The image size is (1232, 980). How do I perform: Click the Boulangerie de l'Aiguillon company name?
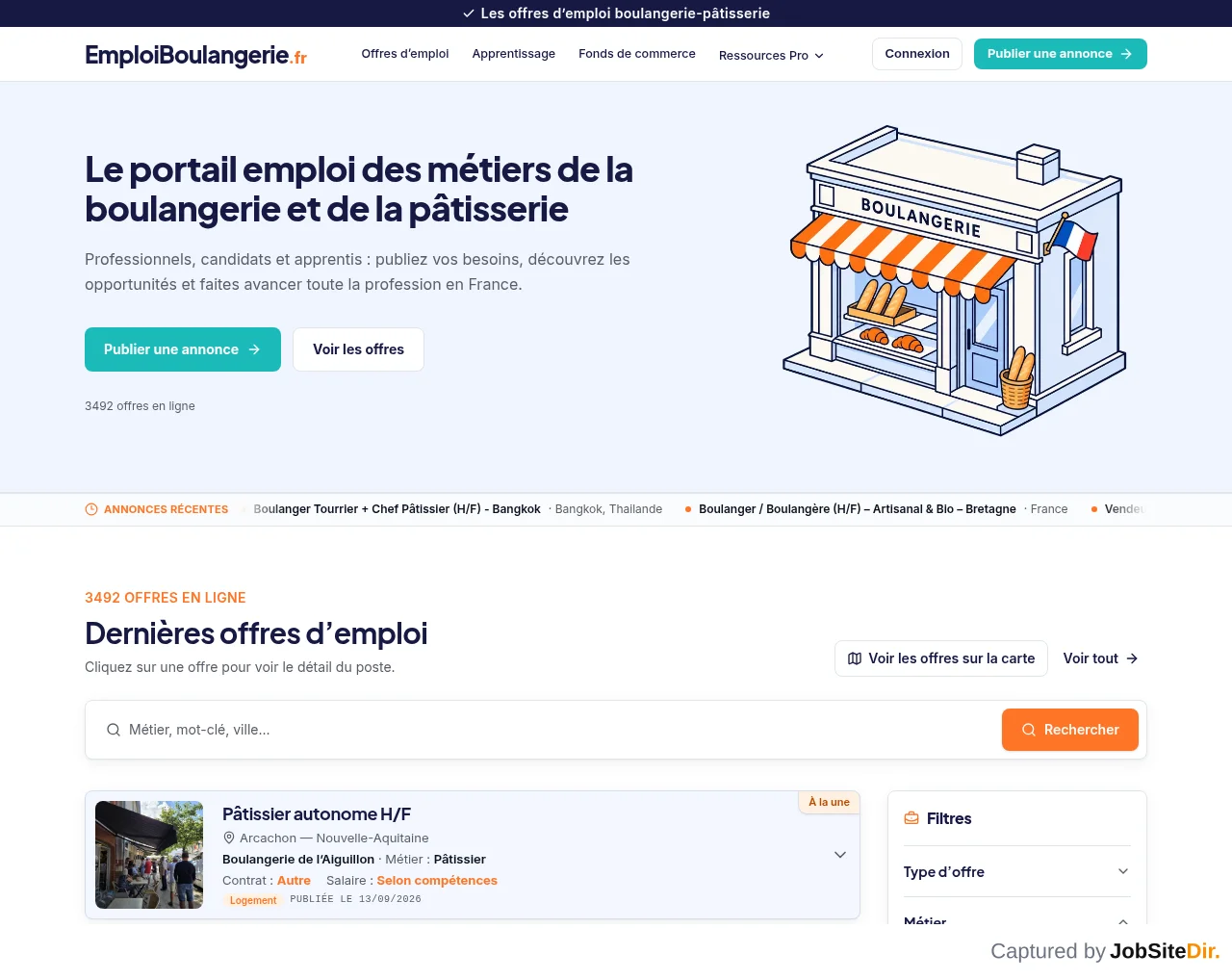[298, 860]
